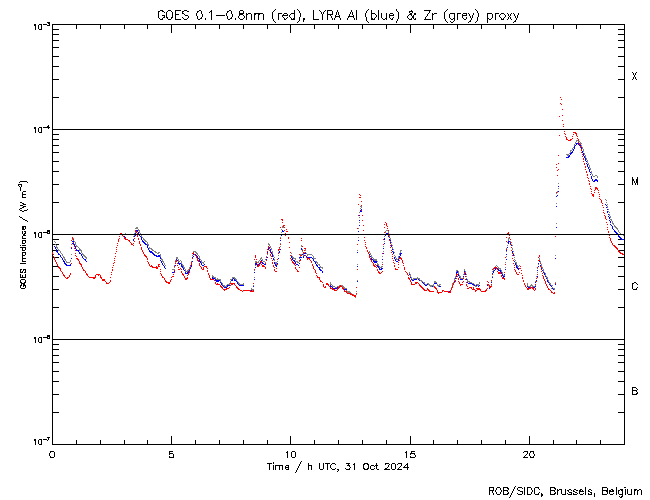Click the 10⁻³ y-axis tick label
This screenshot has height=500, width=650.
point(36,26)
